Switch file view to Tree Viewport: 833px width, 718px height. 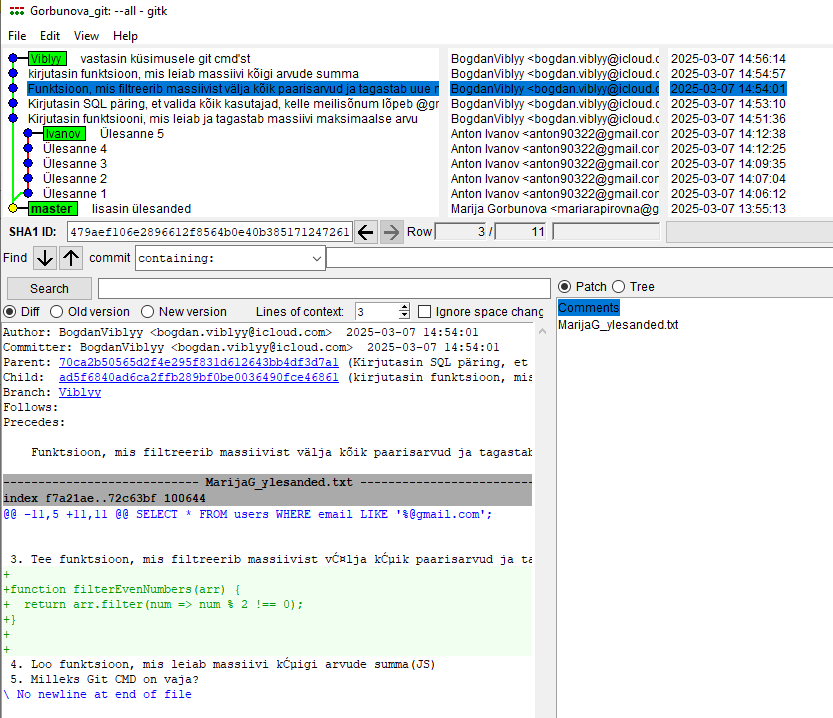pos(618,287)
